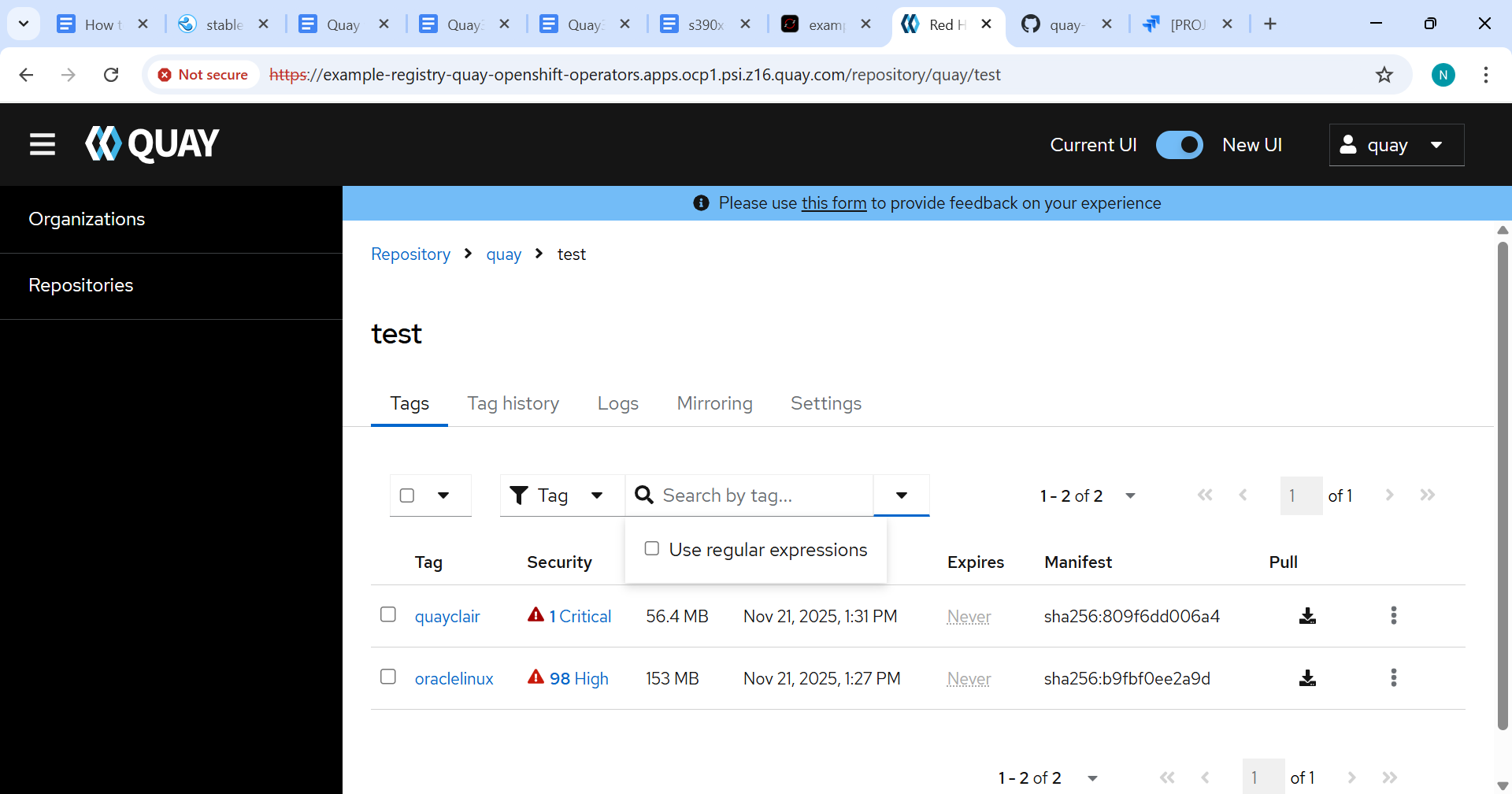Go to previous page in top pagination
Viewport: 1512px width, 794px height.
point(1243,495)
